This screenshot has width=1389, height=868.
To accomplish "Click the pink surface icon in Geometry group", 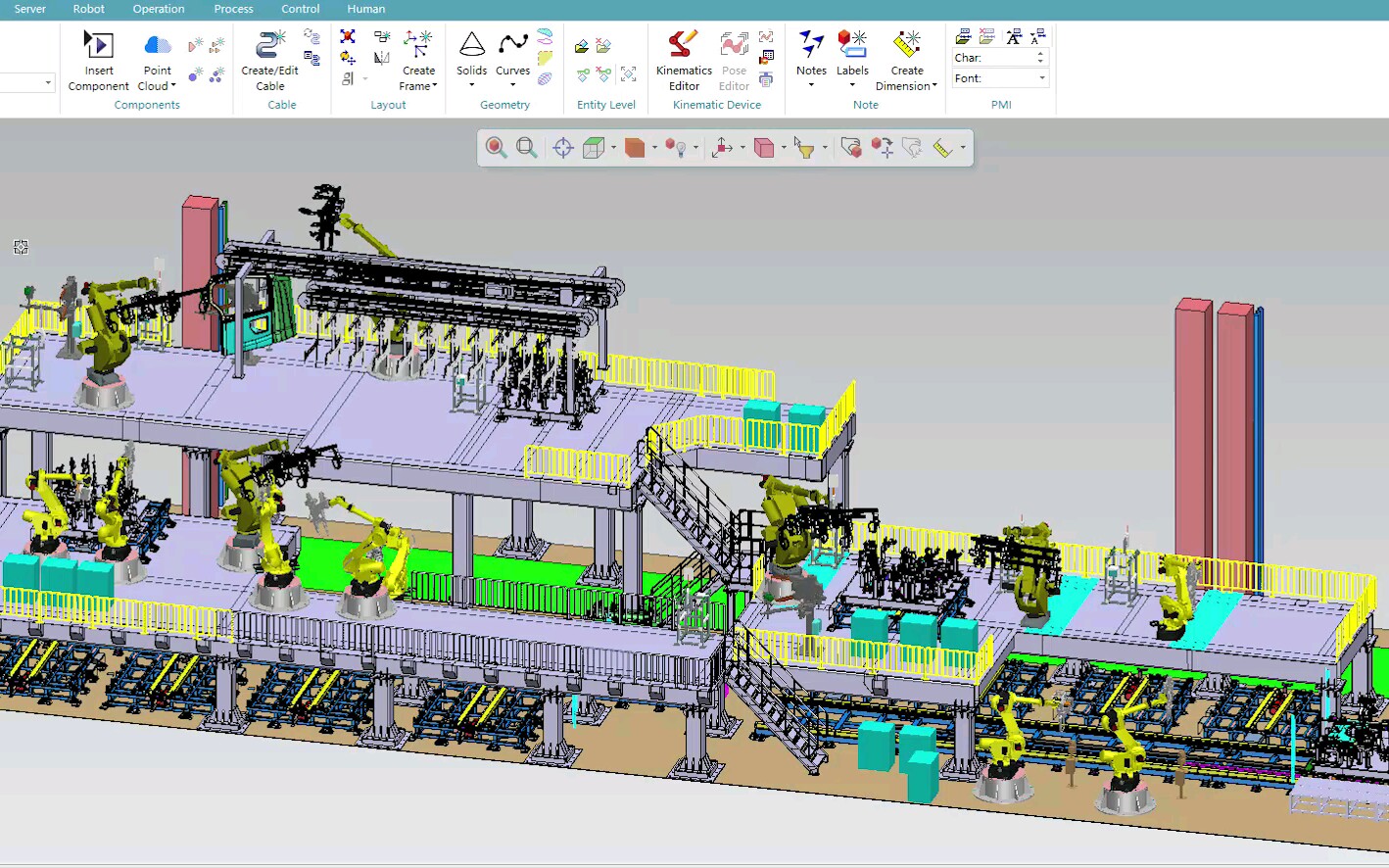I will tap(545, 36).
